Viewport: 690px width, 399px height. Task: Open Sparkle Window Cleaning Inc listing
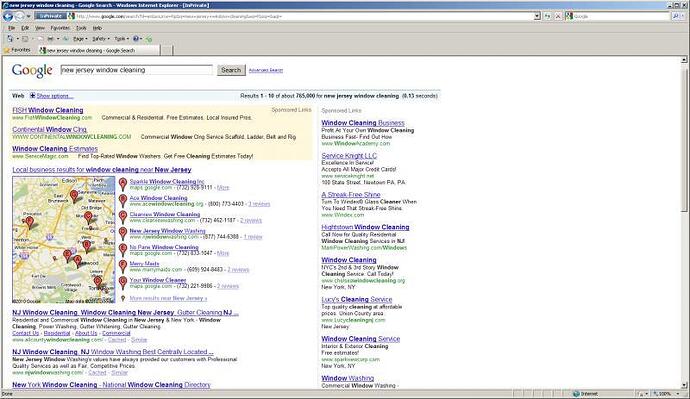point(167,181)
